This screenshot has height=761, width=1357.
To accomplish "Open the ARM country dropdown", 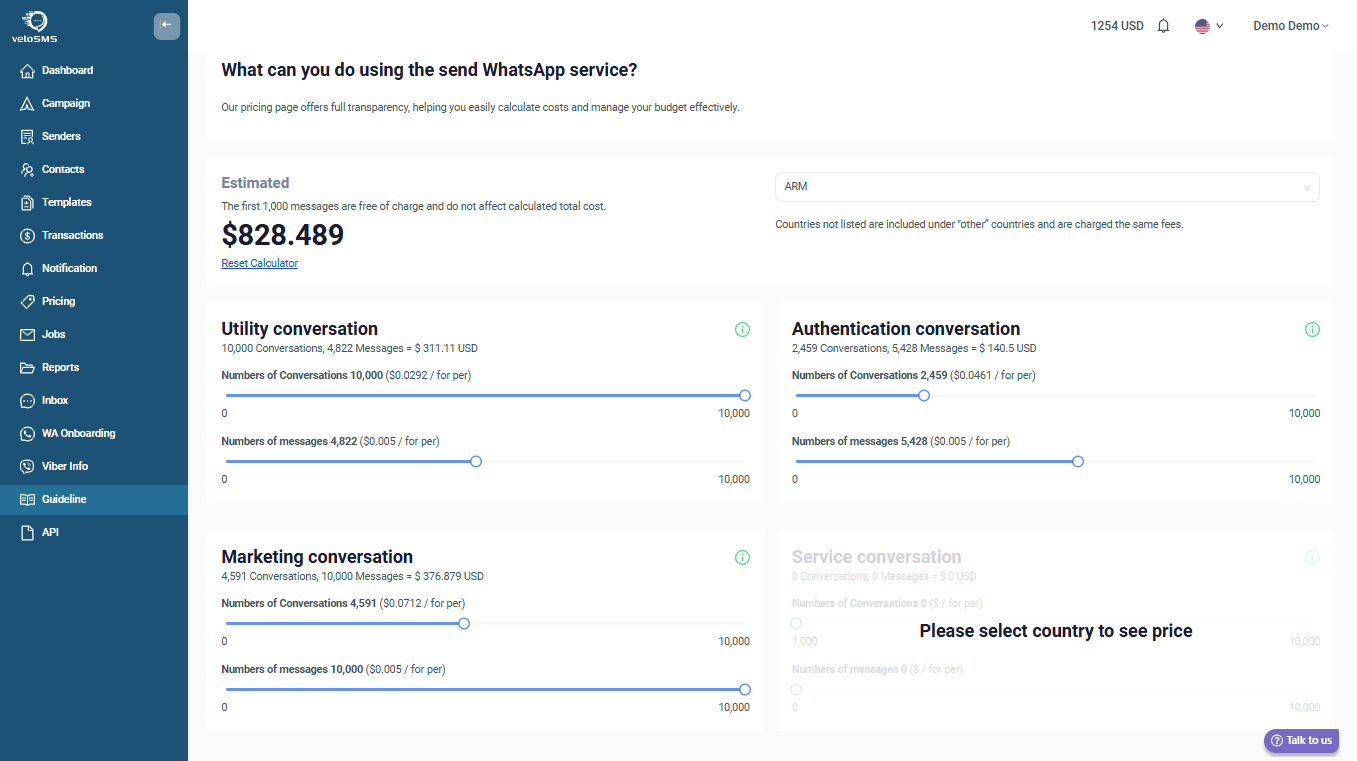I will click(1047, 187).
